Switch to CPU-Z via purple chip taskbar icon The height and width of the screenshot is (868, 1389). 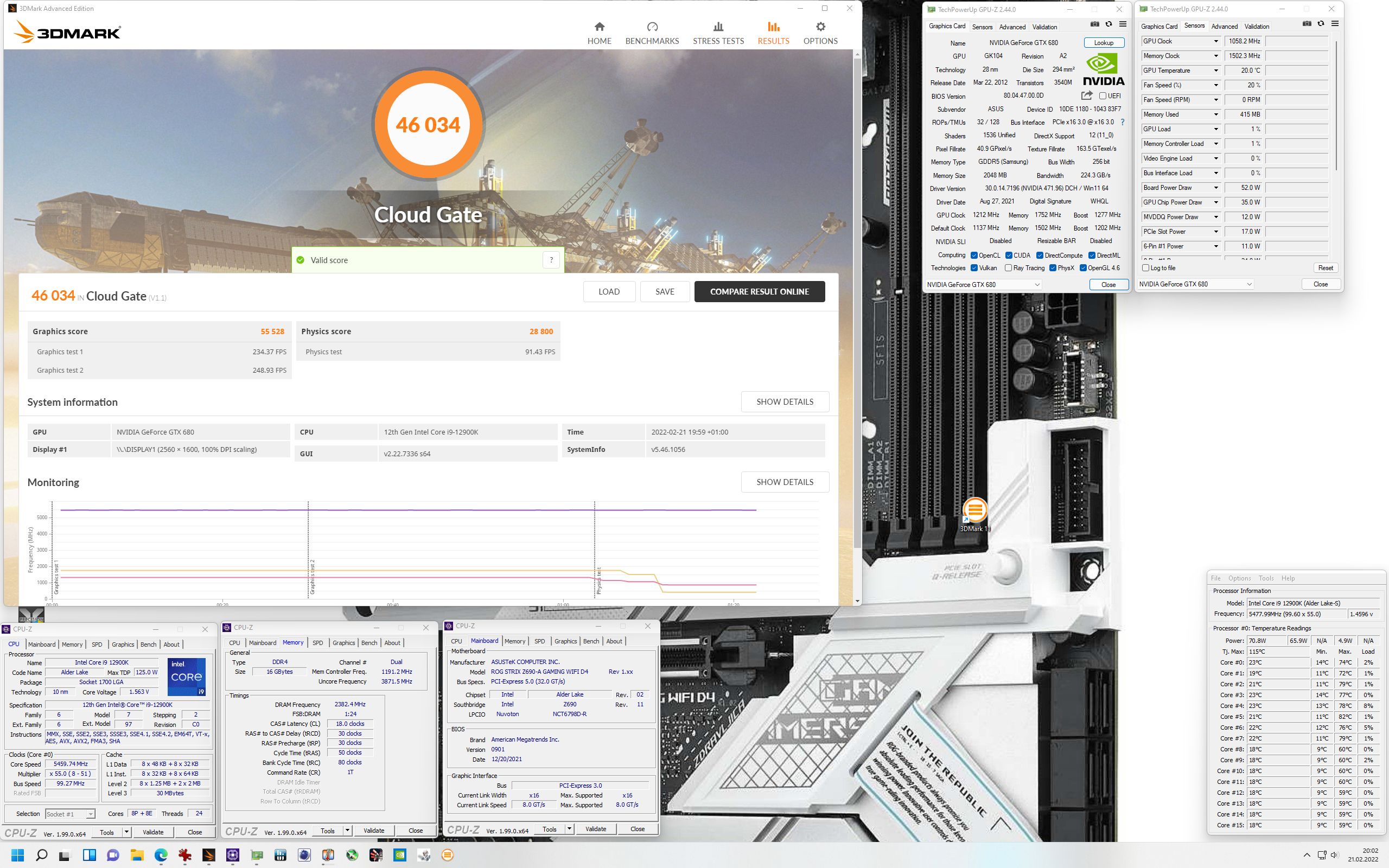[232, 855]
